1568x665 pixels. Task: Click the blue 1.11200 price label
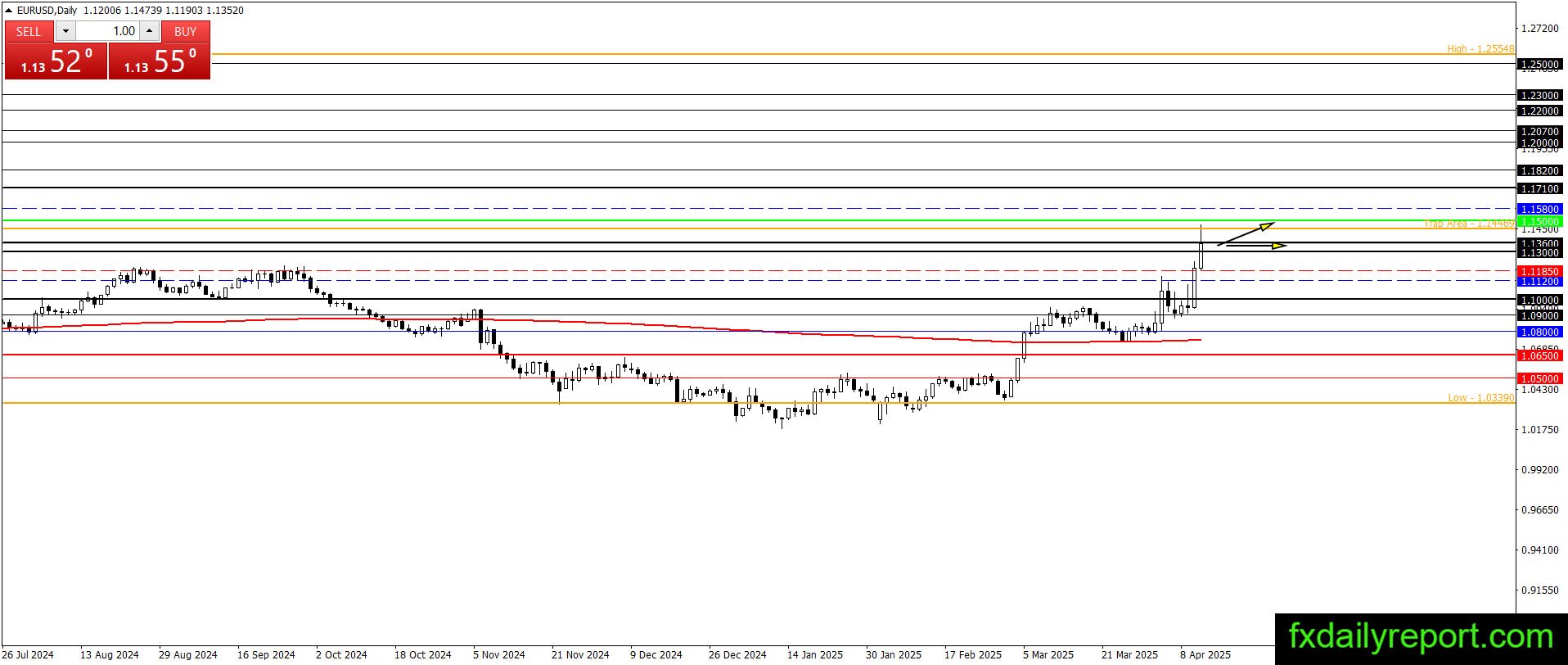[x=1539, y=281]
